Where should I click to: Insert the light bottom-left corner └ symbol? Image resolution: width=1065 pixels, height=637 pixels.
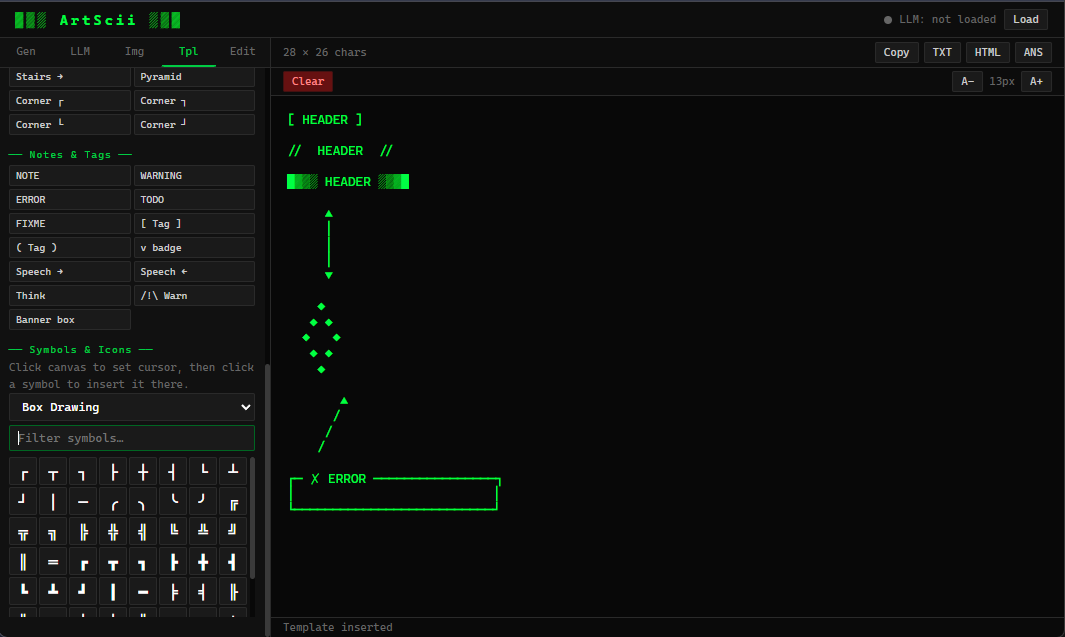202,471
